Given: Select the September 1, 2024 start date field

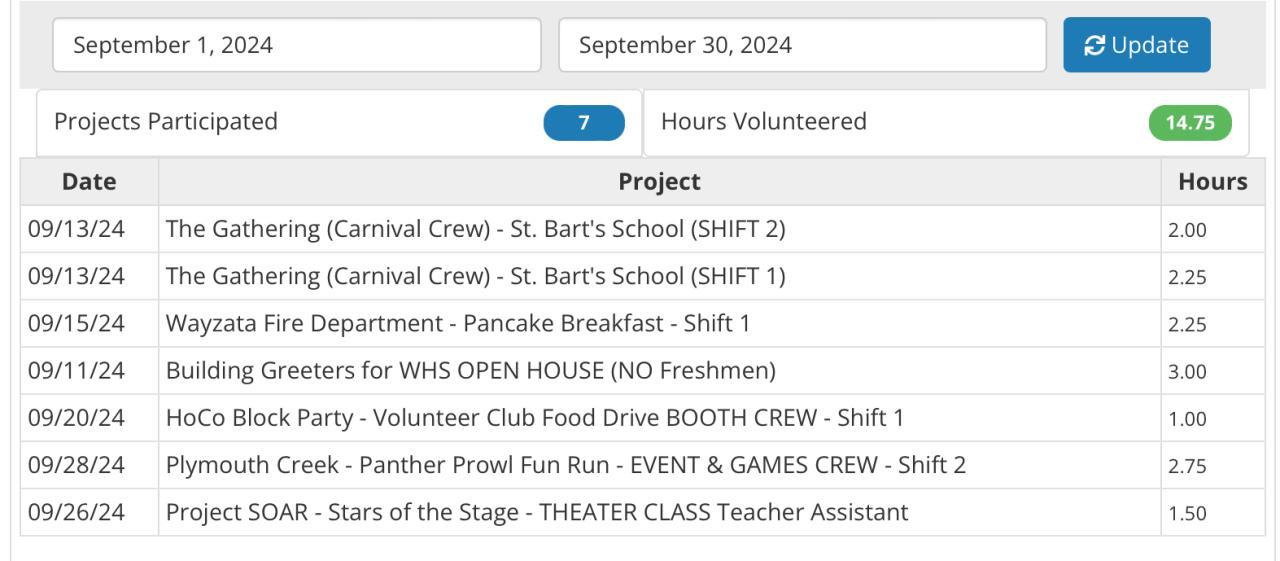Looking at the screenshot, I should 296,45.
